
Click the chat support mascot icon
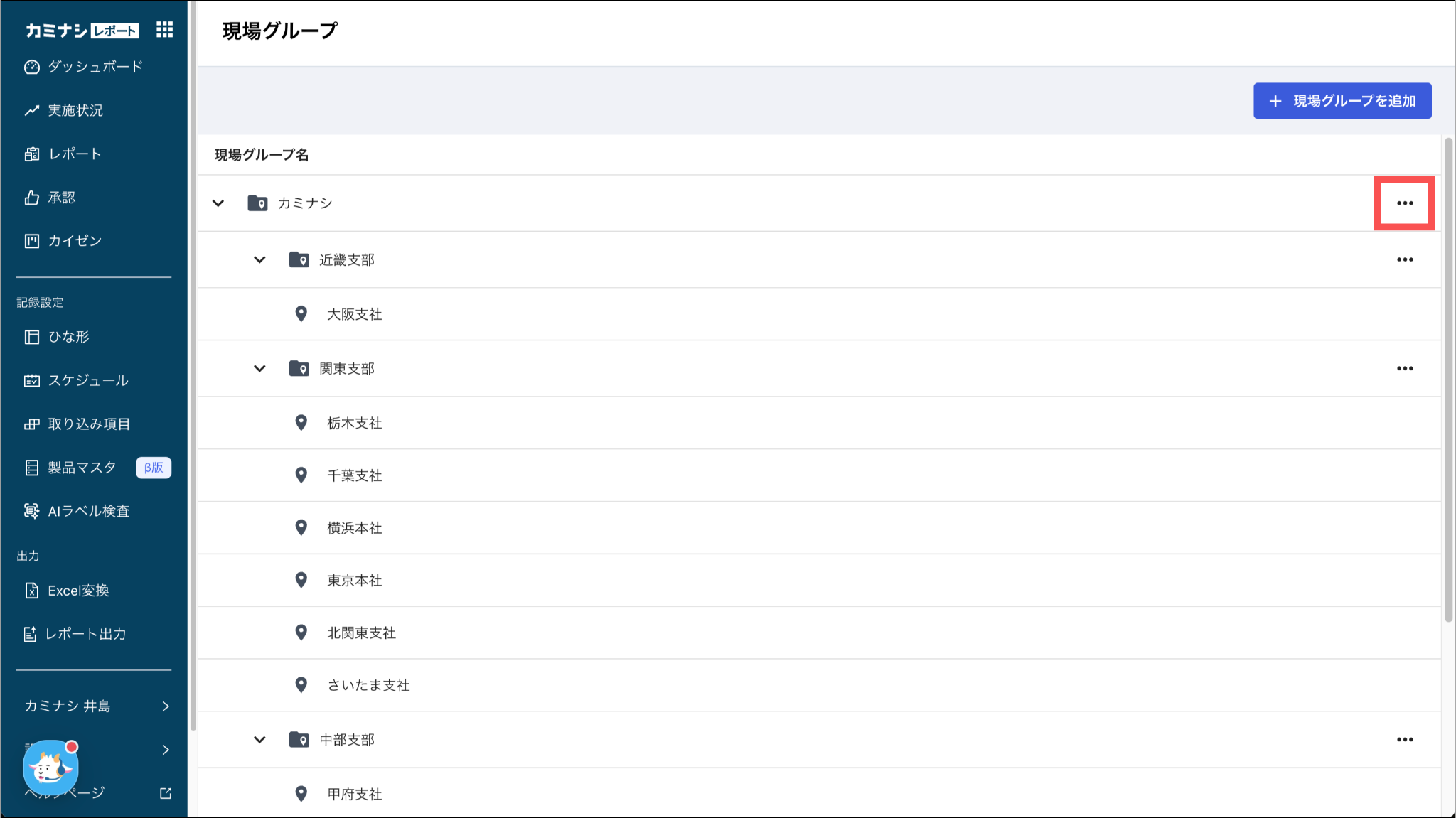(x=50, y=768)
